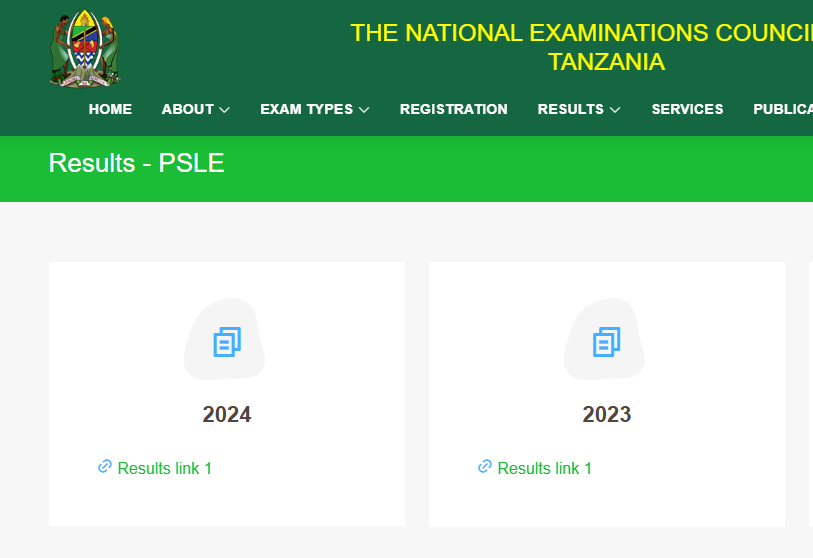The width and height of the screenshot is (813, 558).
Task: Expand the chevron arrow next to EXAM TYPES
Action: [x=364, y=110]
